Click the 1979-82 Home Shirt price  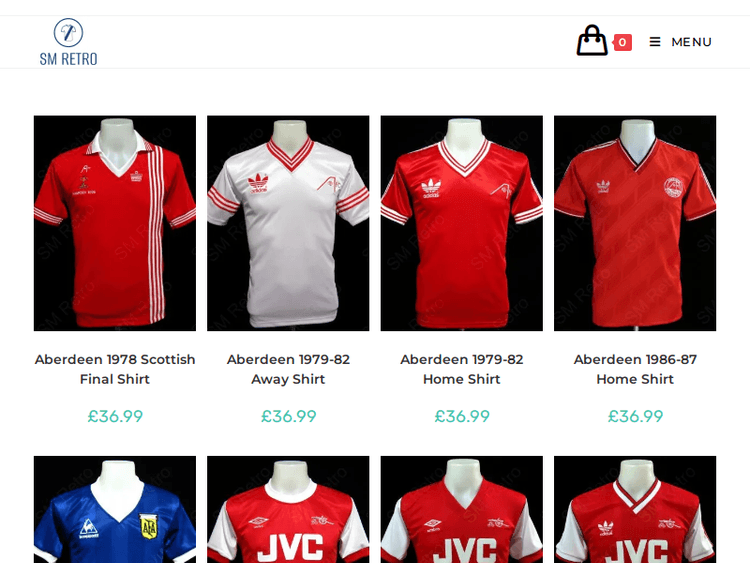[461, 416]
